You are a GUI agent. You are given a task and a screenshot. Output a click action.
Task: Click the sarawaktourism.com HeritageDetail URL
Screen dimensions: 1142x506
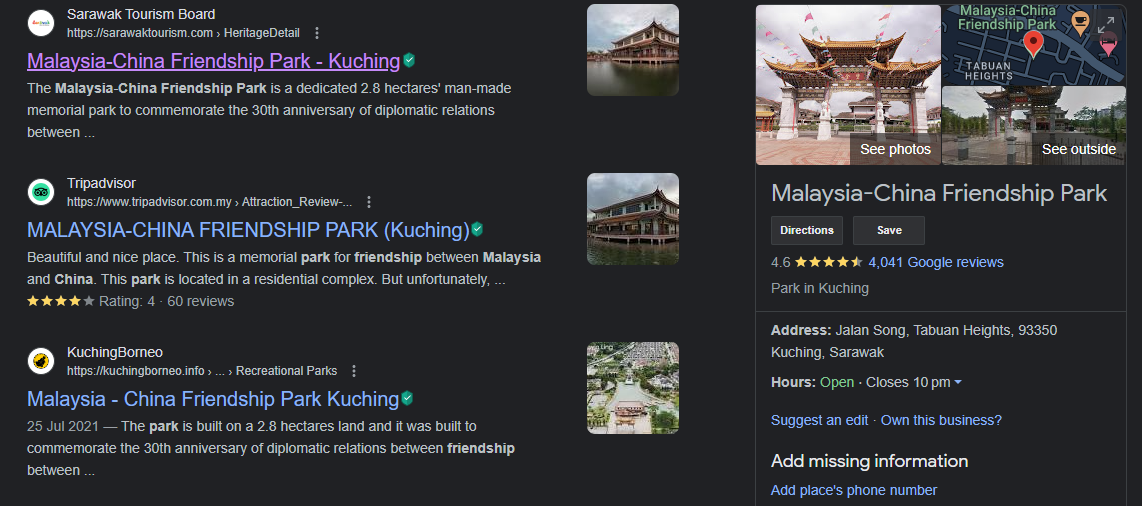pyautogui.click(x=184, y=33)
